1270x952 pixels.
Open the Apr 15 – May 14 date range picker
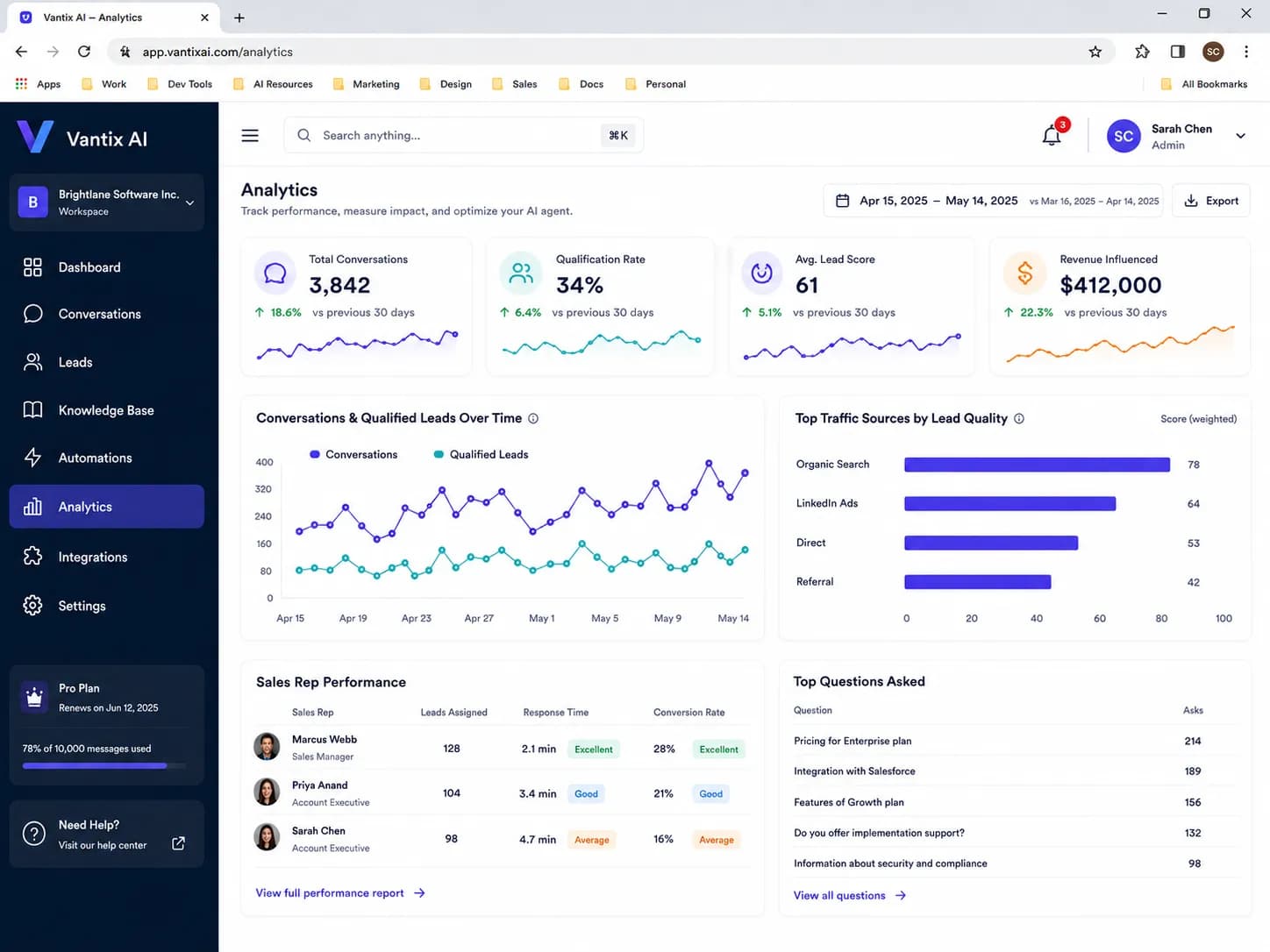pos(993,201)
